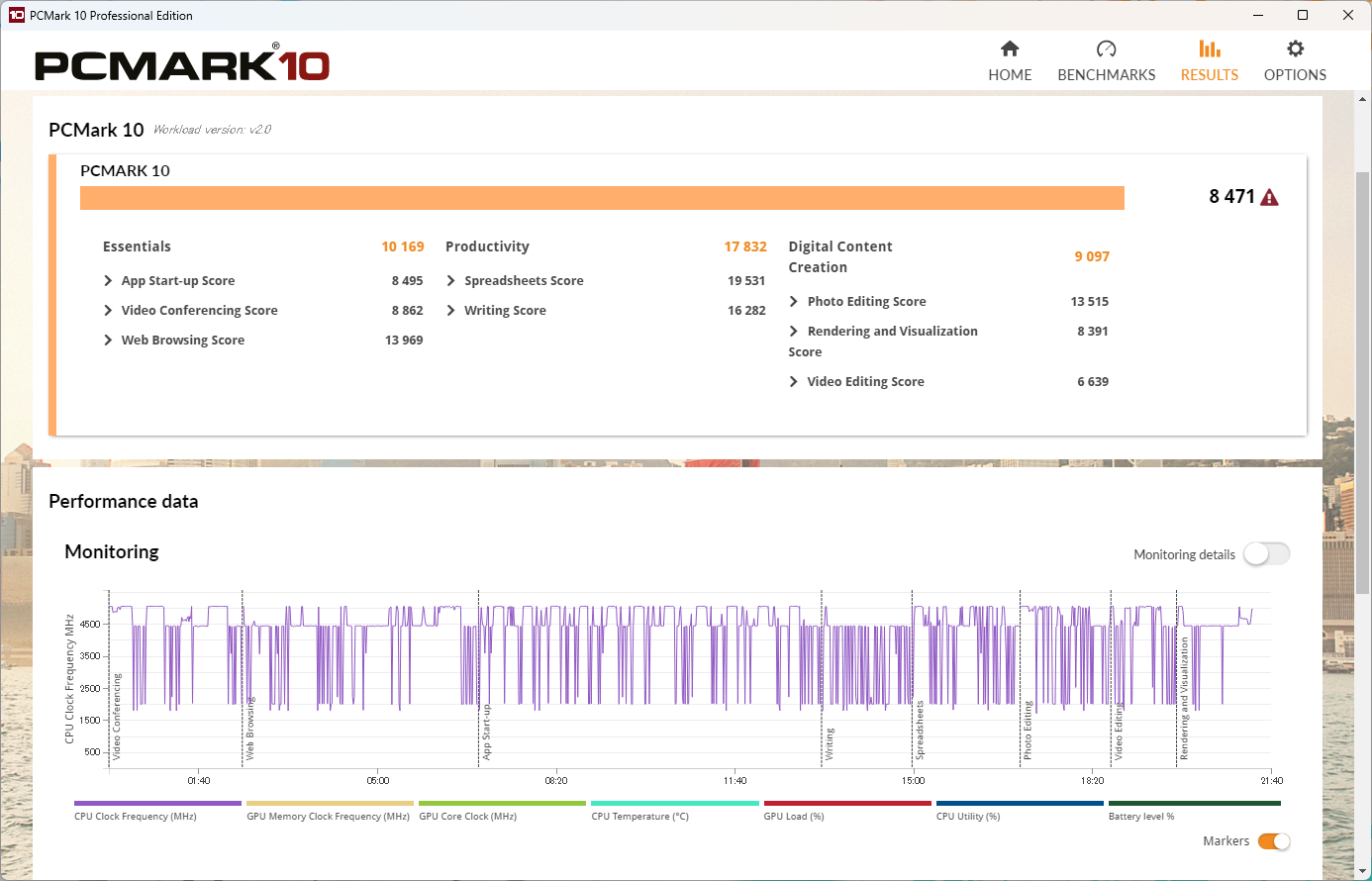The height and width of the screenshot is (881, 1372).
Task: Click the Monitoring heading
Action: pyautogui.click(x=112, y=552)
